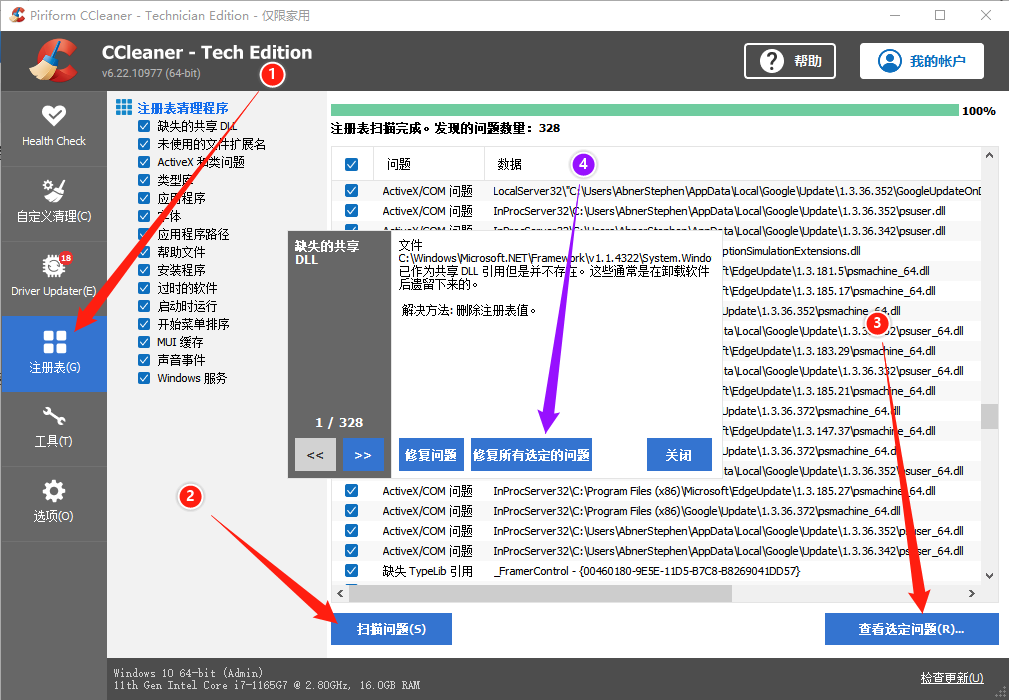Open 我的帐户 account button
Viewport: 1009px width, 700px height.
point(921,61)
